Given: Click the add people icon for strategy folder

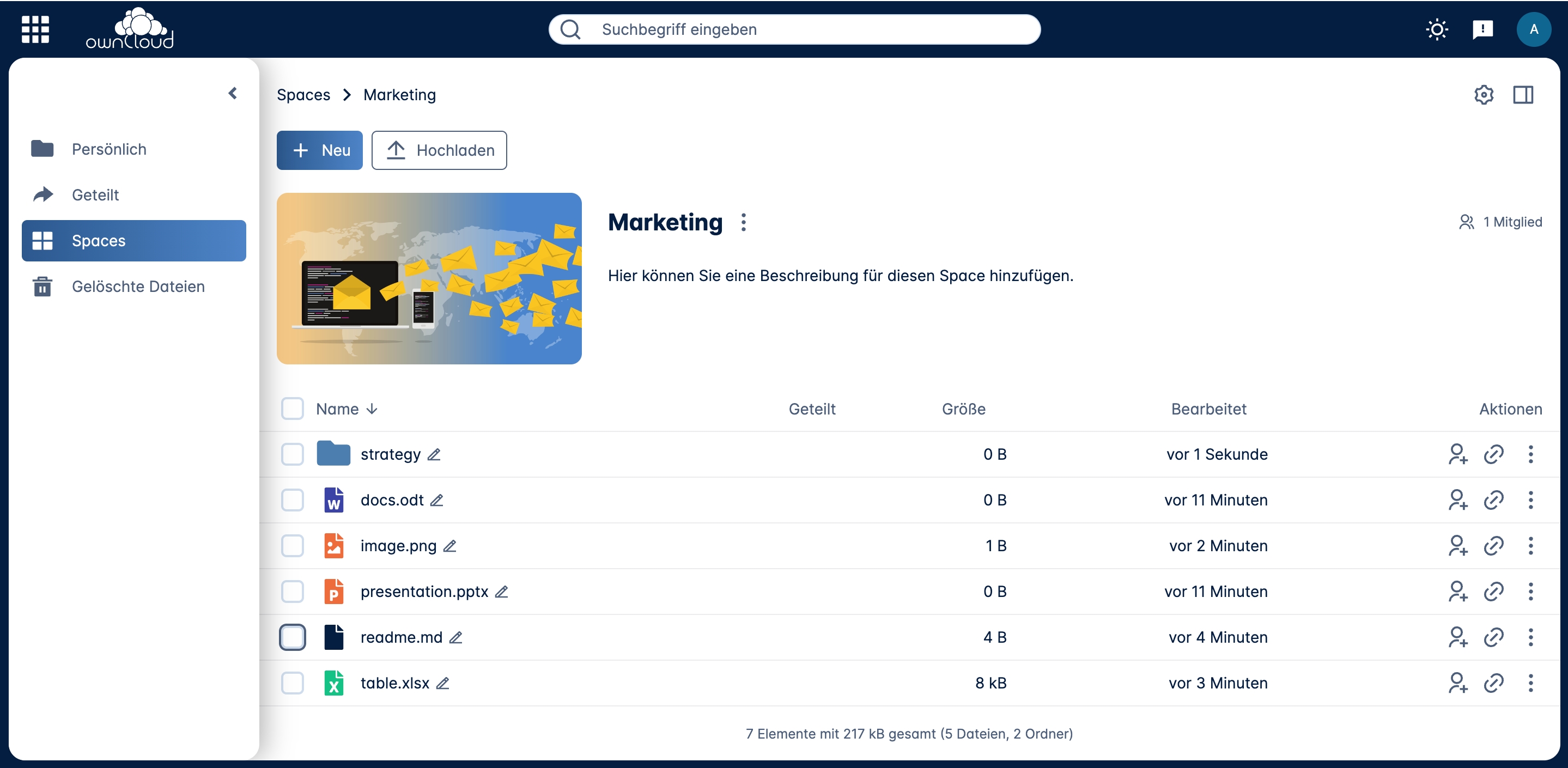Looking at the screenshot, I should click(x=1457, y=454).
